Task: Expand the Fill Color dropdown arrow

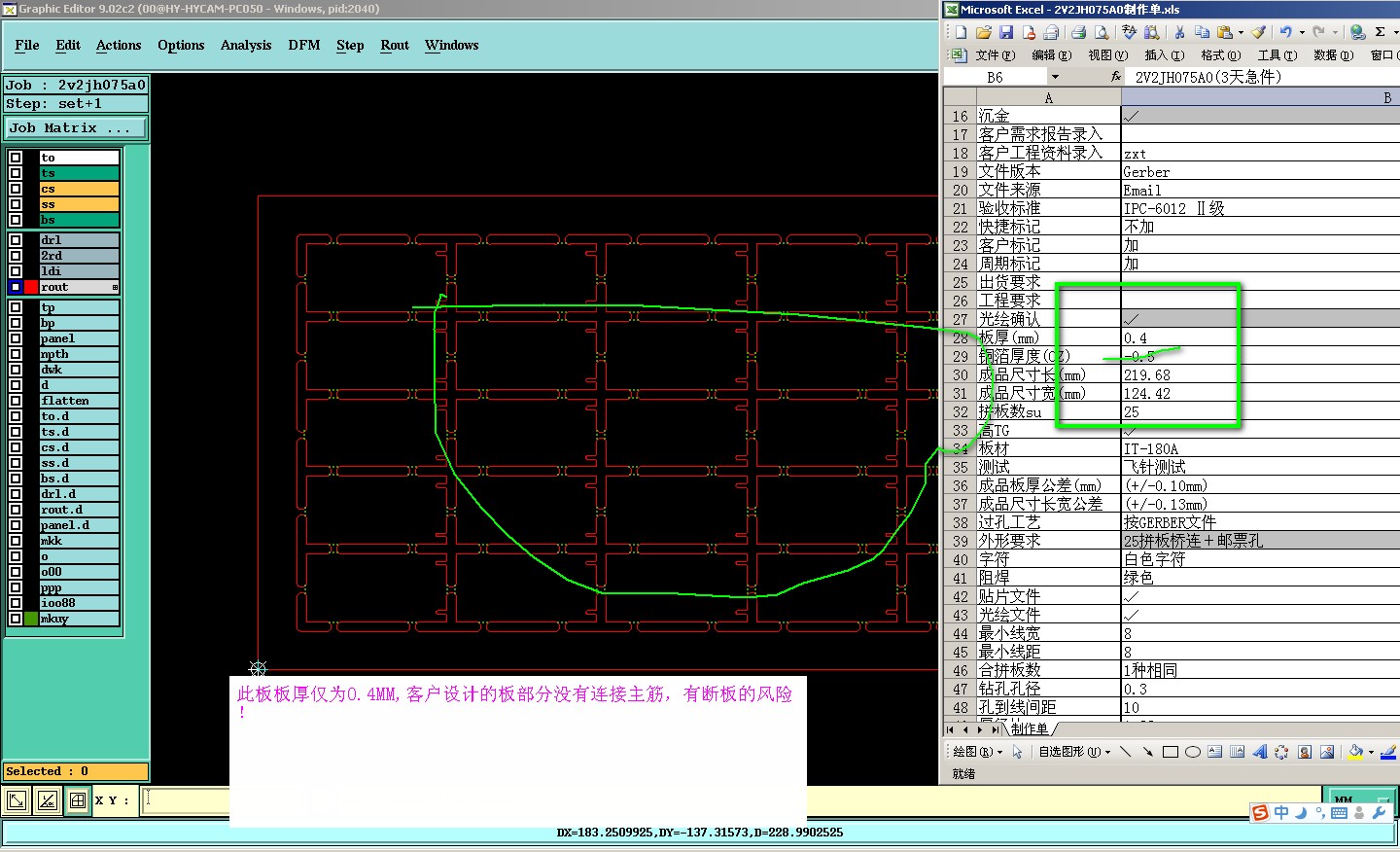Action: point(1371,752)
